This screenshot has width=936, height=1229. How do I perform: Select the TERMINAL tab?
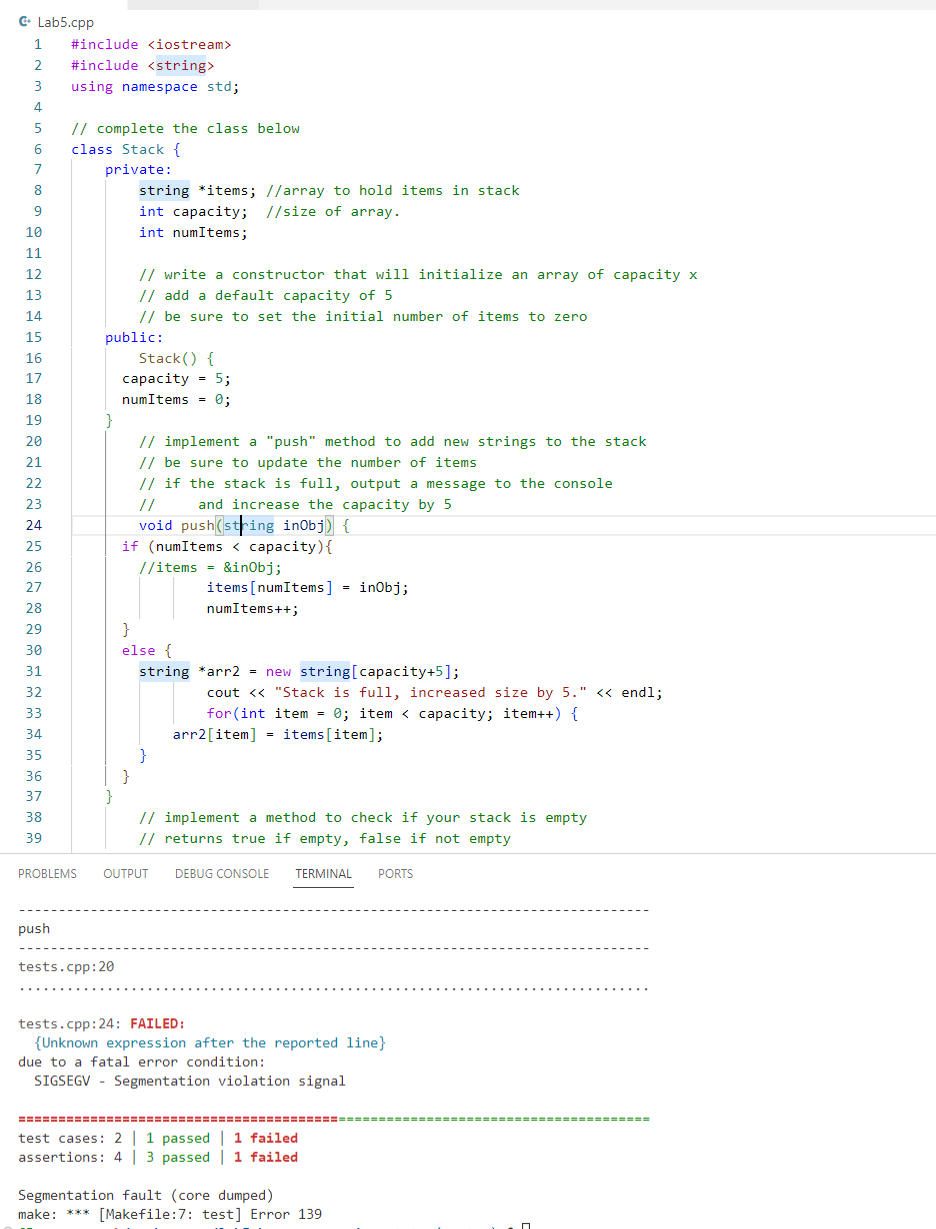point(323,873)
